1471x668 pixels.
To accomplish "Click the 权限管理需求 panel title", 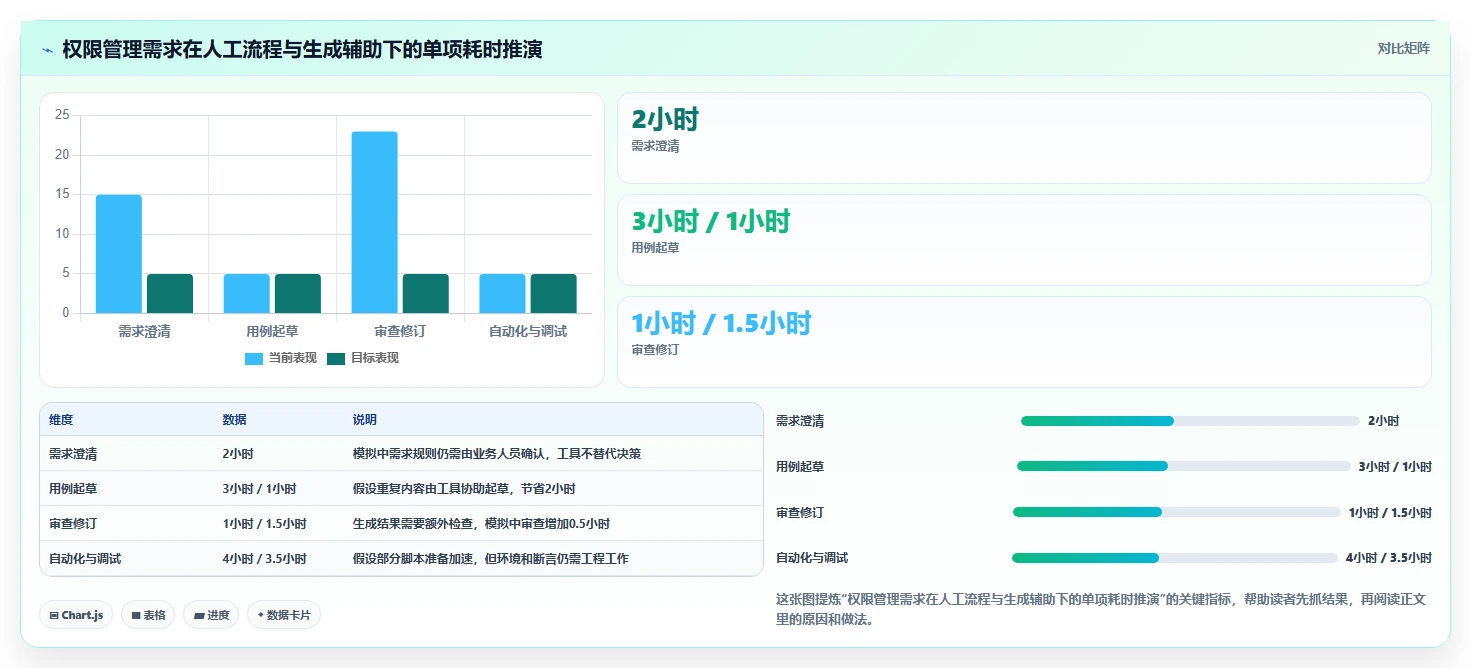I will point(302,49).
